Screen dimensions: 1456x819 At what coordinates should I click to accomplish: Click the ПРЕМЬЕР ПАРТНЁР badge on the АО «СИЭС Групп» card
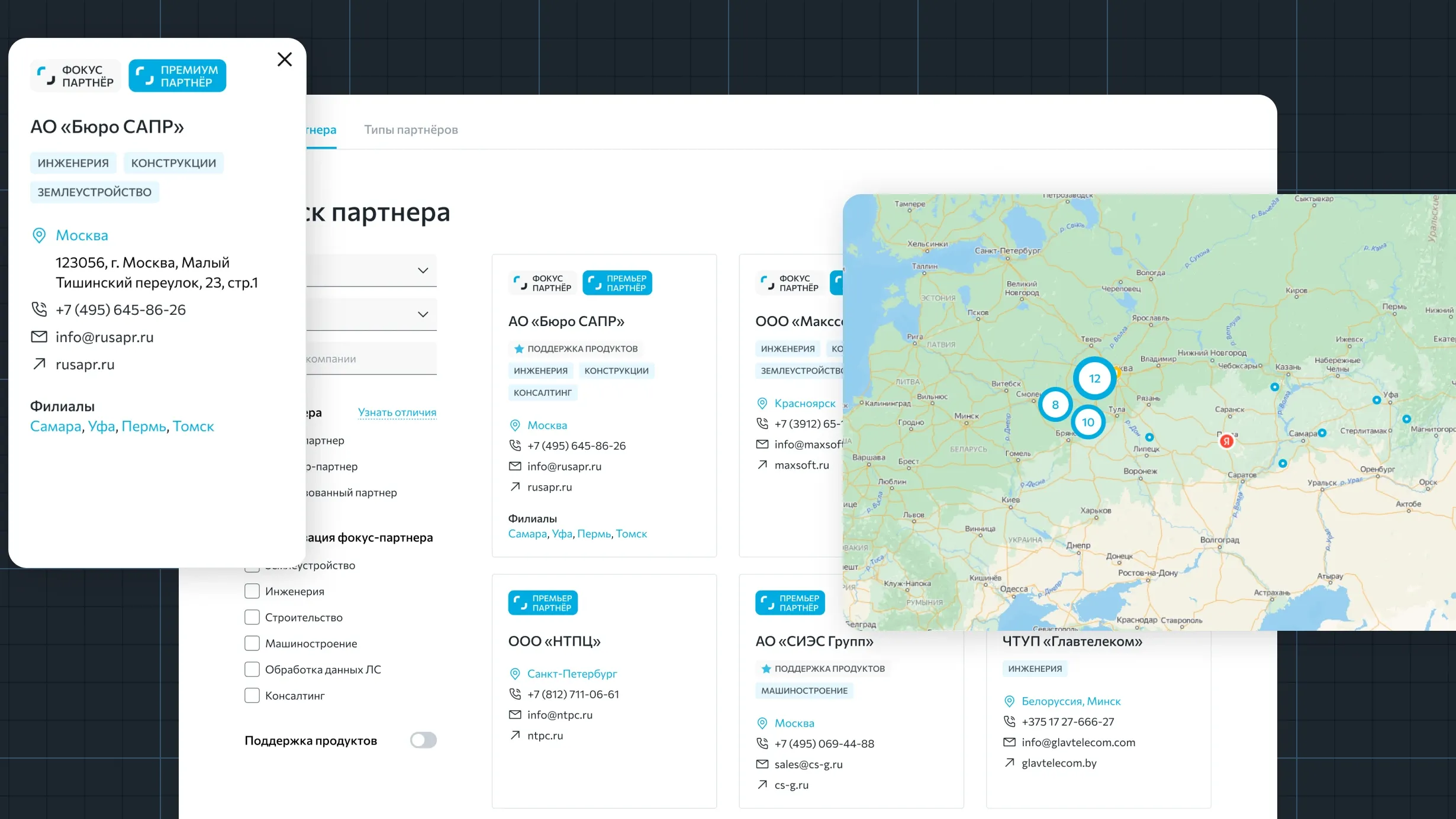tap(790, 603)
